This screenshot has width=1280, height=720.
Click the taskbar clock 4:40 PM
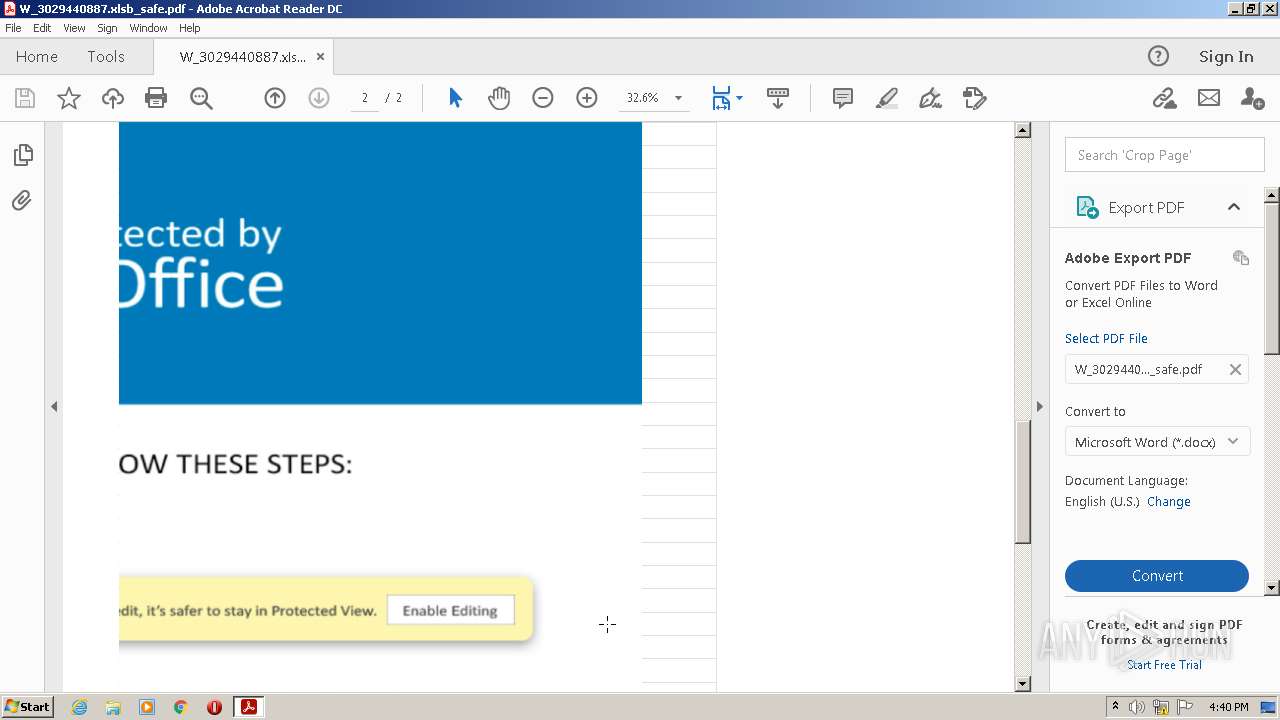point(1228,707)
